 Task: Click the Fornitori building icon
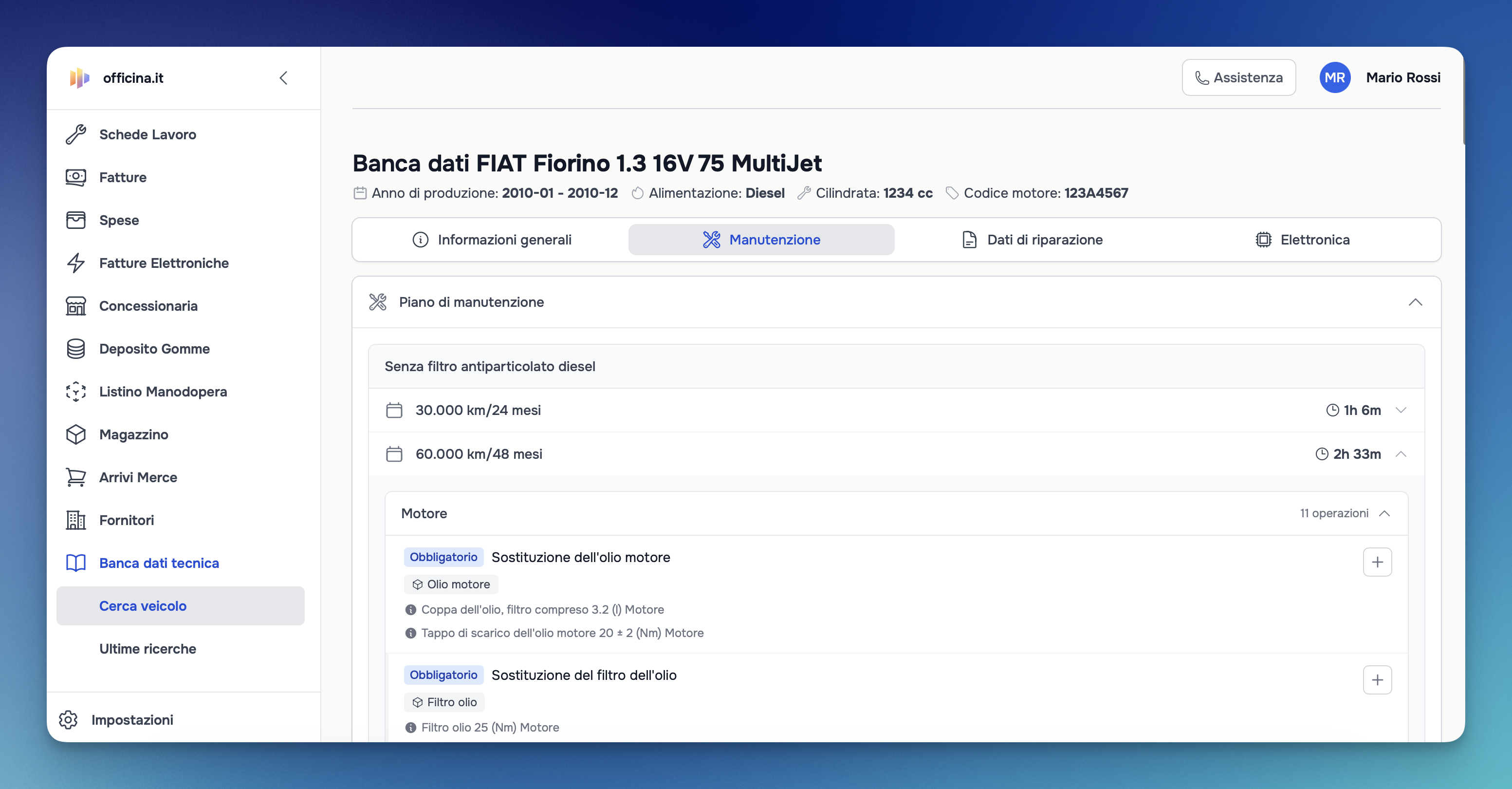click(76, 520)
